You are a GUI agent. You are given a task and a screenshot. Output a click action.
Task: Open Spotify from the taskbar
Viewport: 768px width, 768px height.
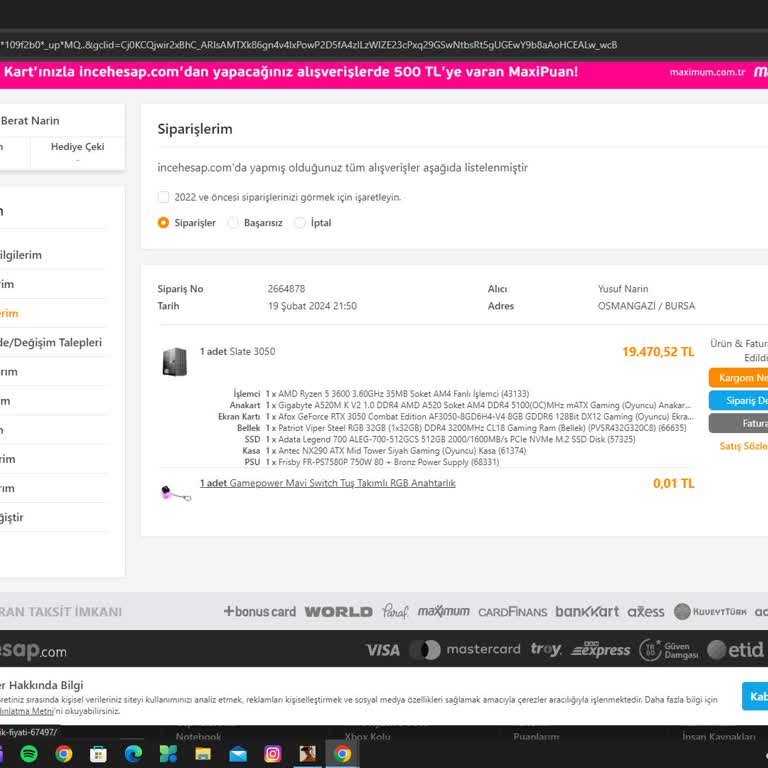tap(29, 753)
